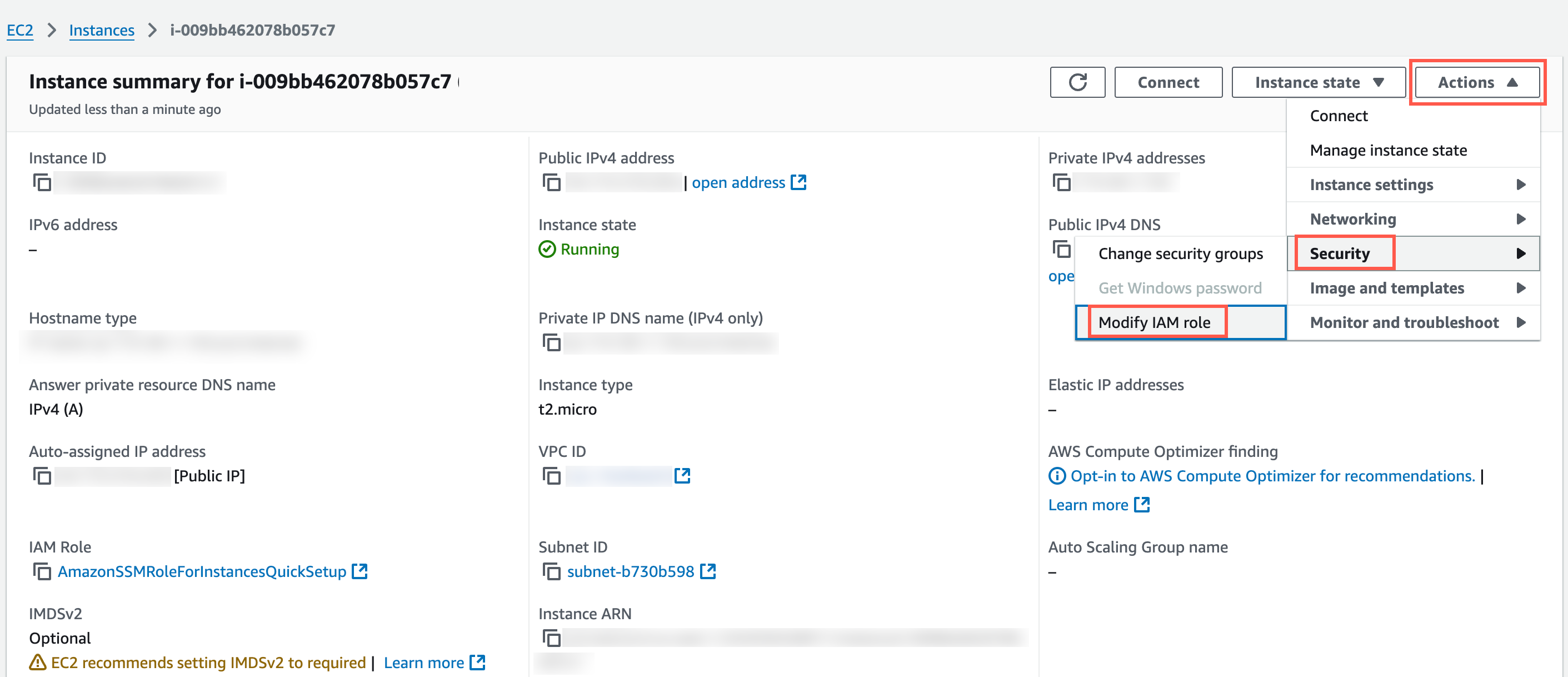Copy the Subnet ID value
The image size is (1568, 677).
[552, 571]
